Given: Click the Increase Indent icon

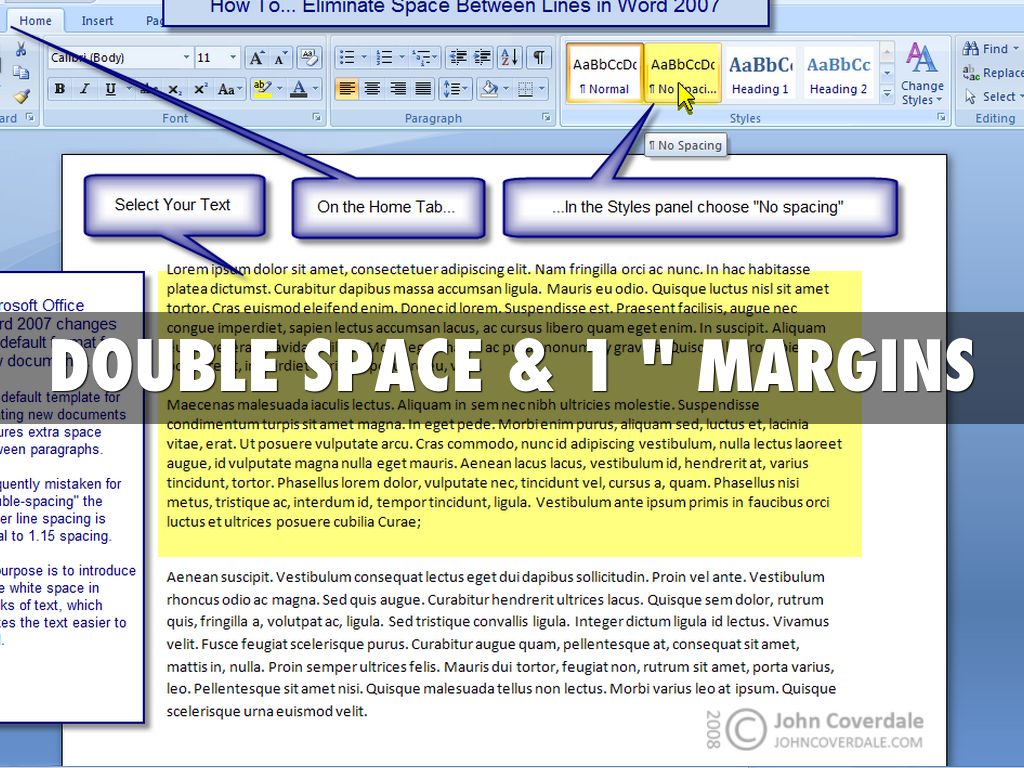Looking at the screenshot, I should point(482,57).
